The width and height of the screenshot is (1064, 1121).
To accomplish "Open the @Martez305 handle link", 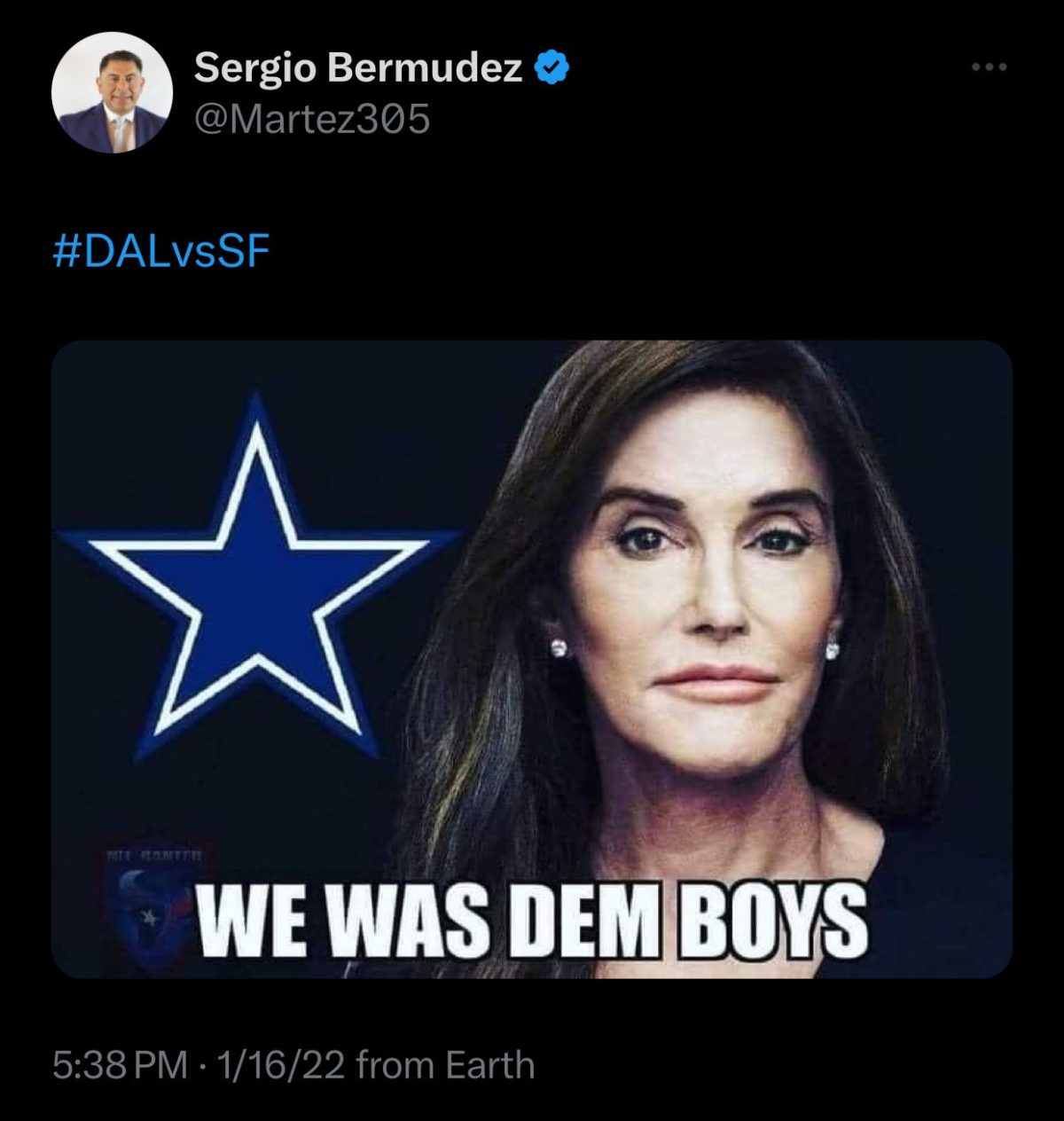I will (x=312, y=118).
